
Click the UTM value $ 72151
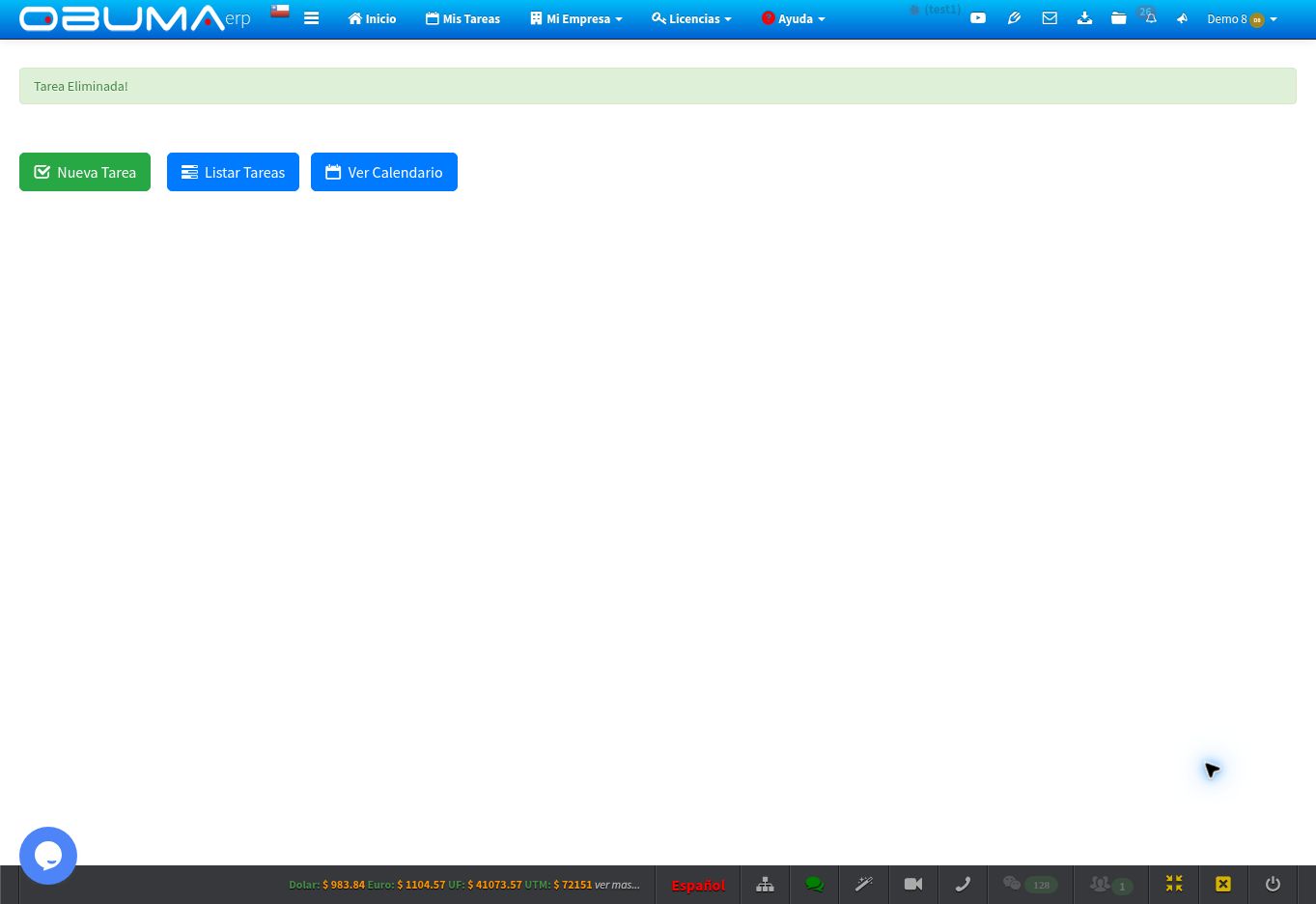coord(573,885)
